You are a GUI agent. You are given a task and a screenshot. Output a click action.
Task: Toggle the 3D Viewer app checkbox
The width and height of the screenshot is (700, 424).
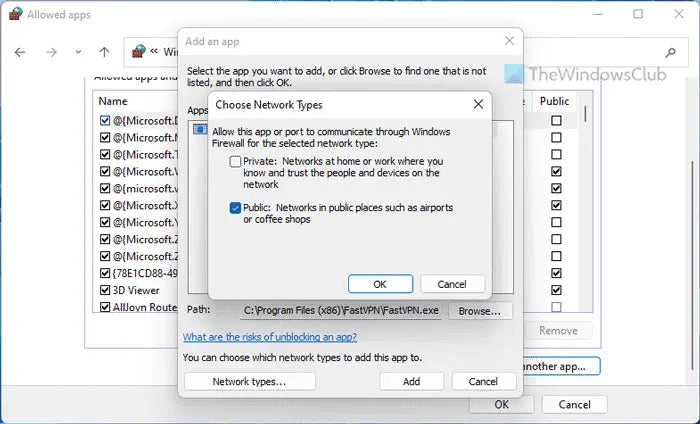click(x=105, y=290)
